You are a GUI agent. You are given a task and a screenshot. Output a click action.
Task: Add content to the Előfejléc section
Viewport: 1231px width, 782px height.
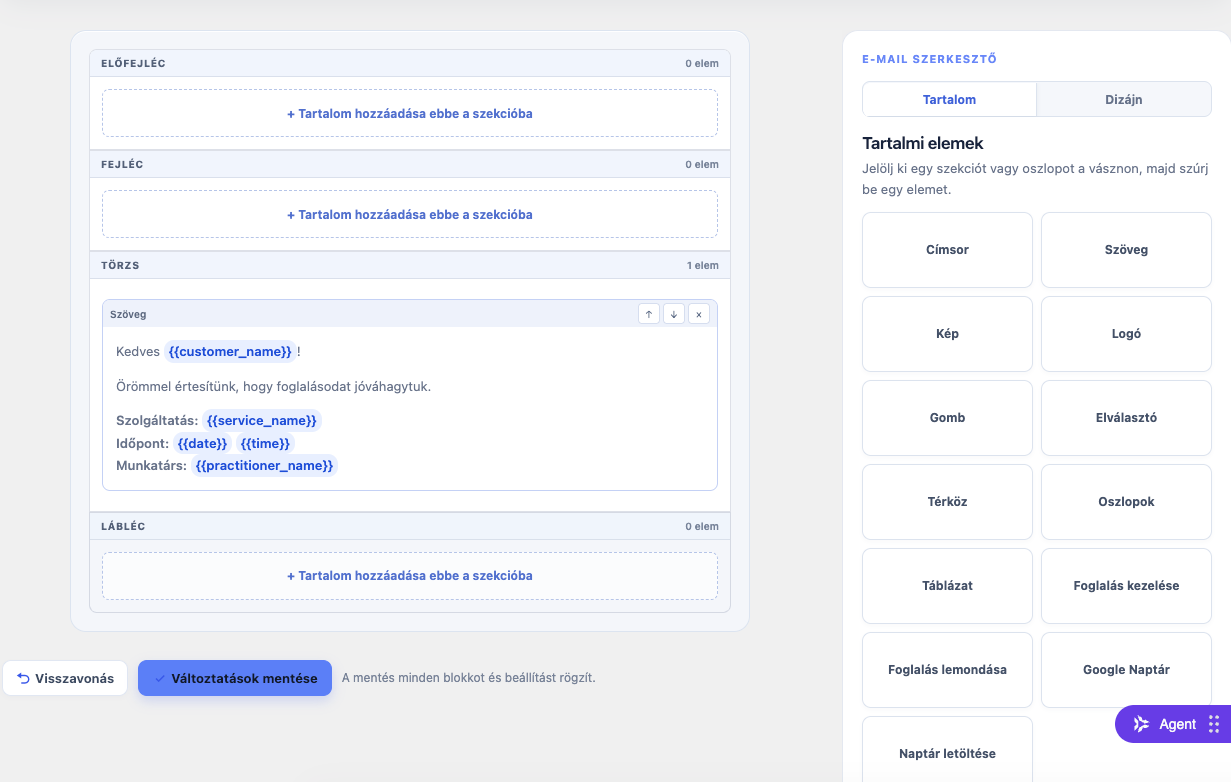pos(410,114)
